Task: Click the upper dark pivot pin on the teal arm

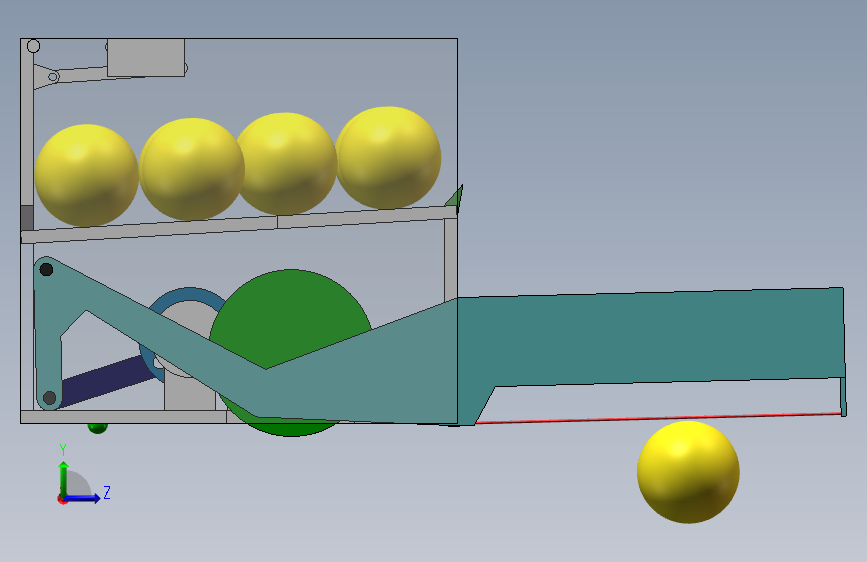Action: 46,269
